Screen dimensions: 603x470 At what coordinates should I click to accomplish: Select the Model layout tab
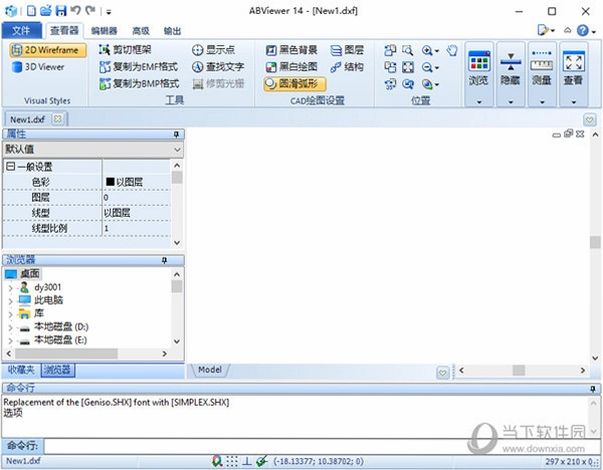[210, 370]
